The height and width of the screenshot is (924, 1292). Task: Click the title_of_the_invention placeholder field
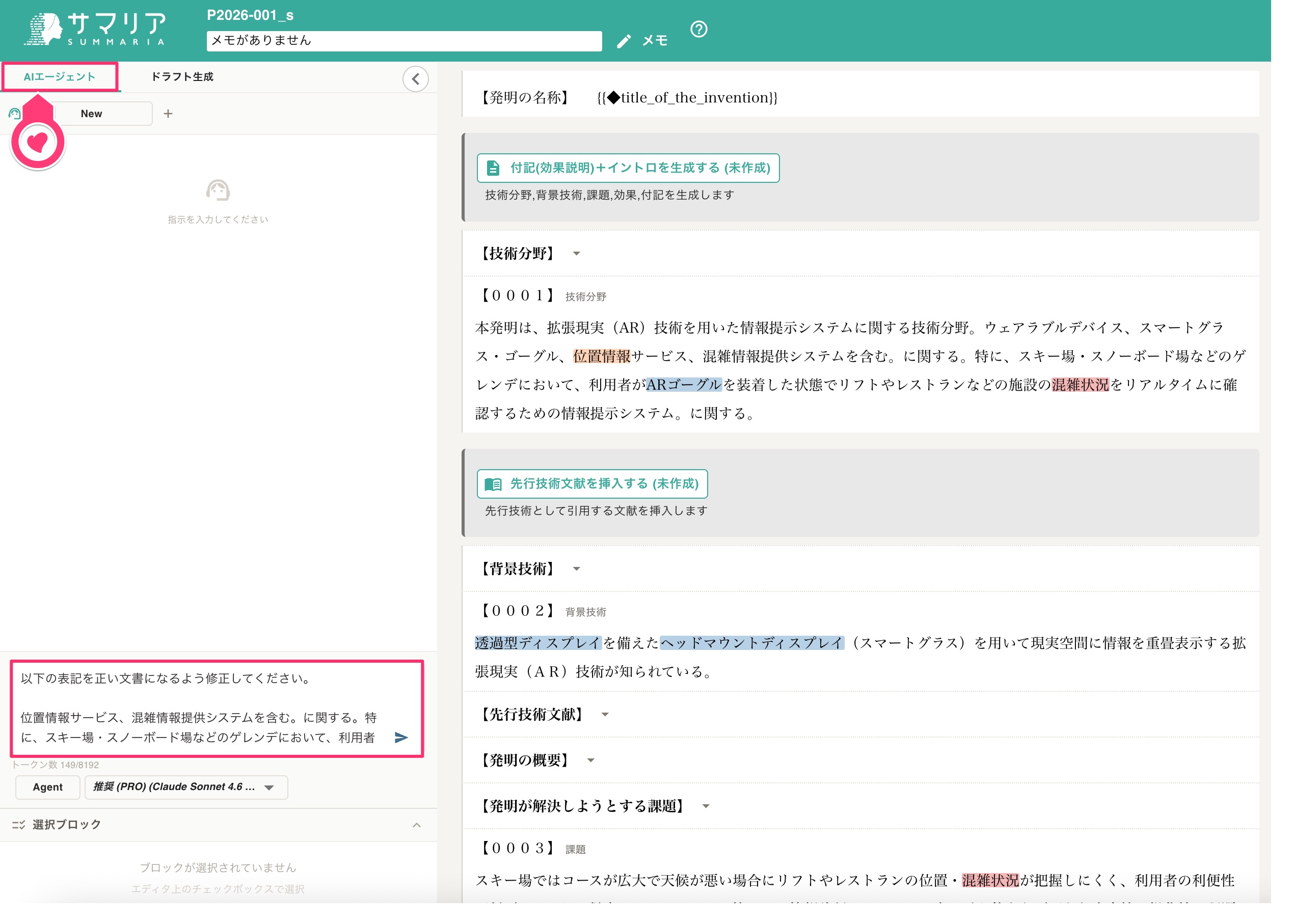(687, 98)
